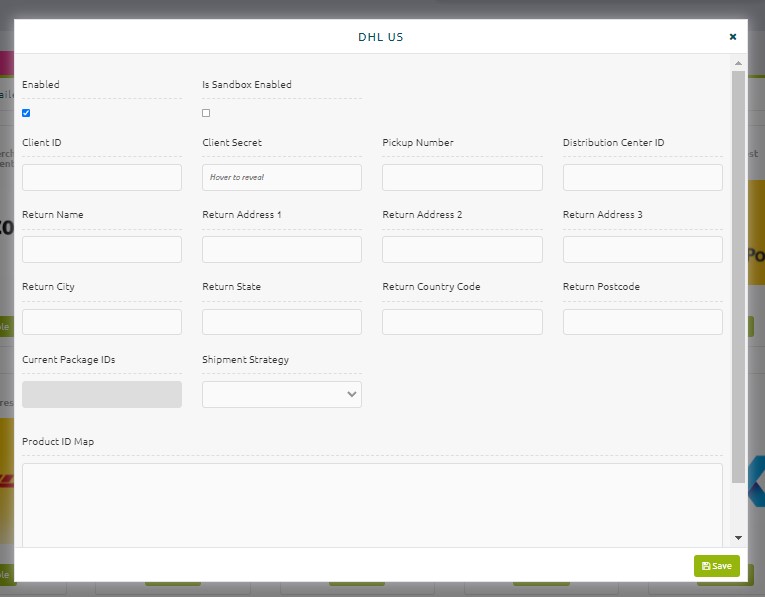Click the Return Address 1 input

click(x=282, y=249)
